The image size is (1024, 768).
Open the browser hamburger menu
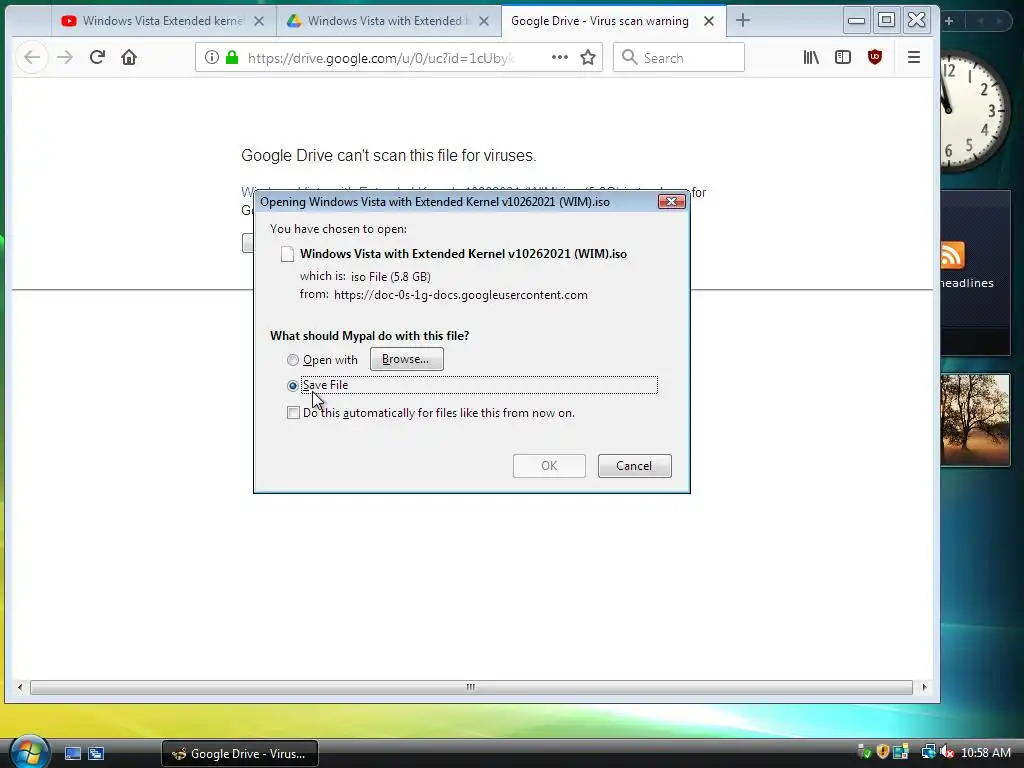[x=914, y=57]
